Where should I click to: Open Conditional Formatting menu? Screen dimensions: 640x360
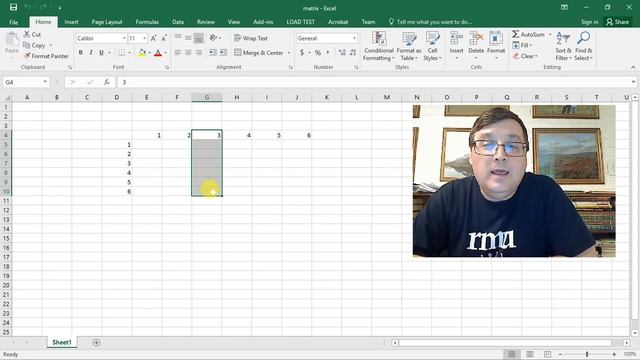(379, 46)
